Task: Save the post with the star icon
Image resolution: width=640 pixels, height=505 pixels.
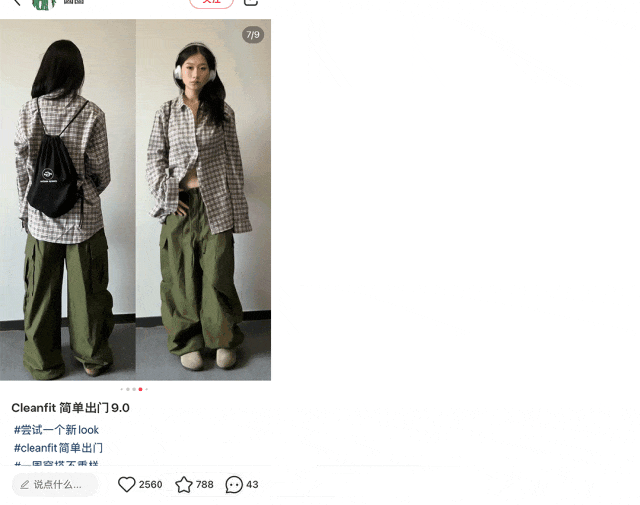Action: click(184, 485)
